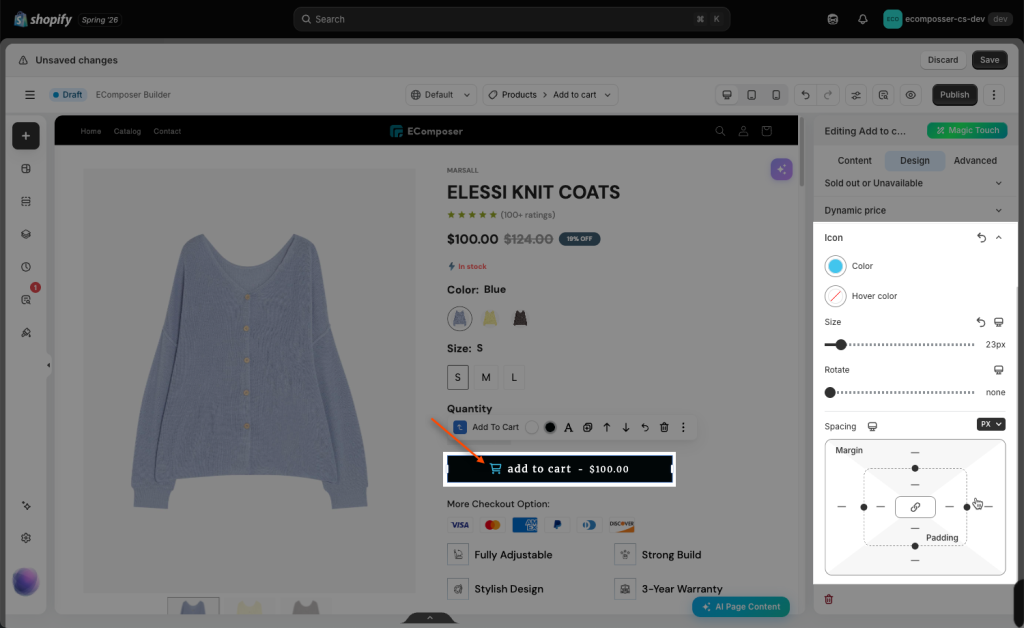Click the Magic Touch button
Screen dimensions: 1024x628
[x=967, y=131]
